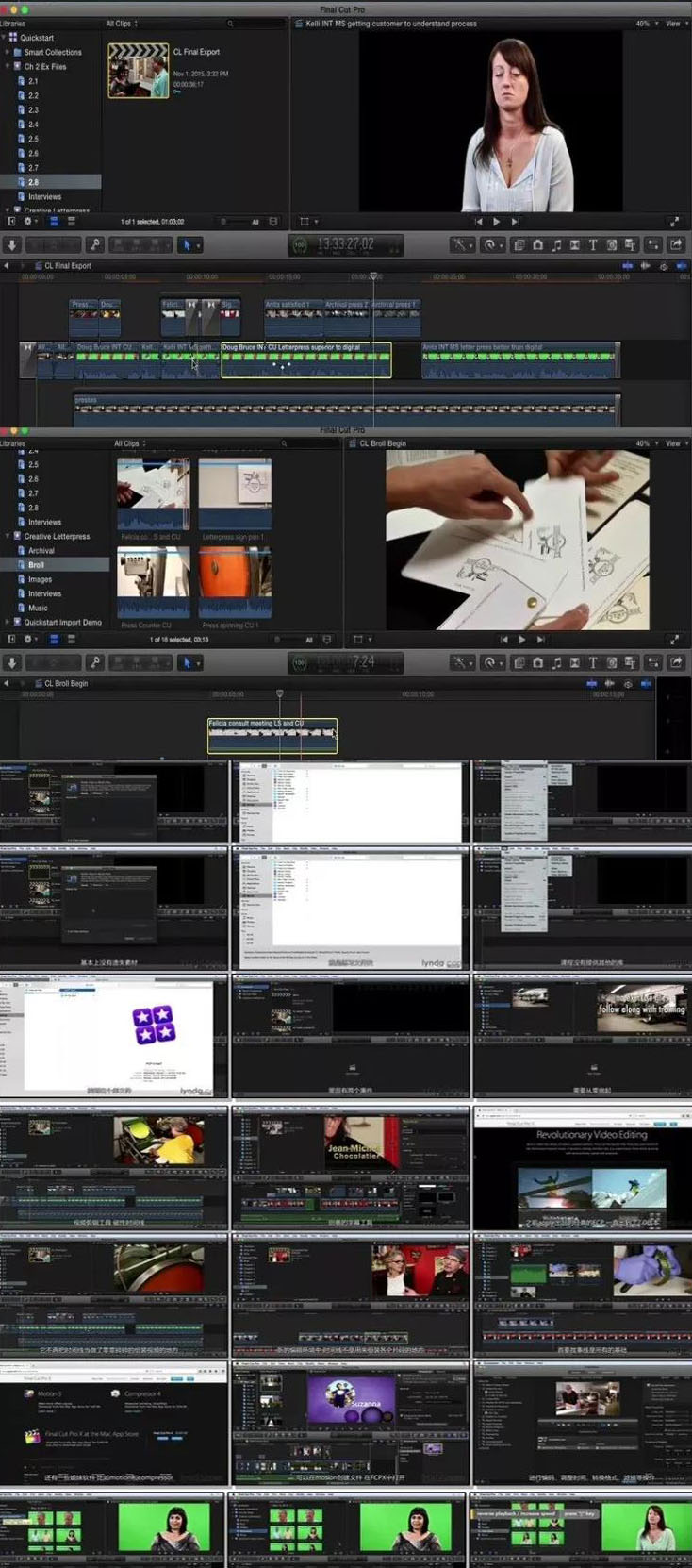This screenshot has width=692, height=1568.
Task: Click the Press Counter CU thumbnail
Action: tap(153, 582)
